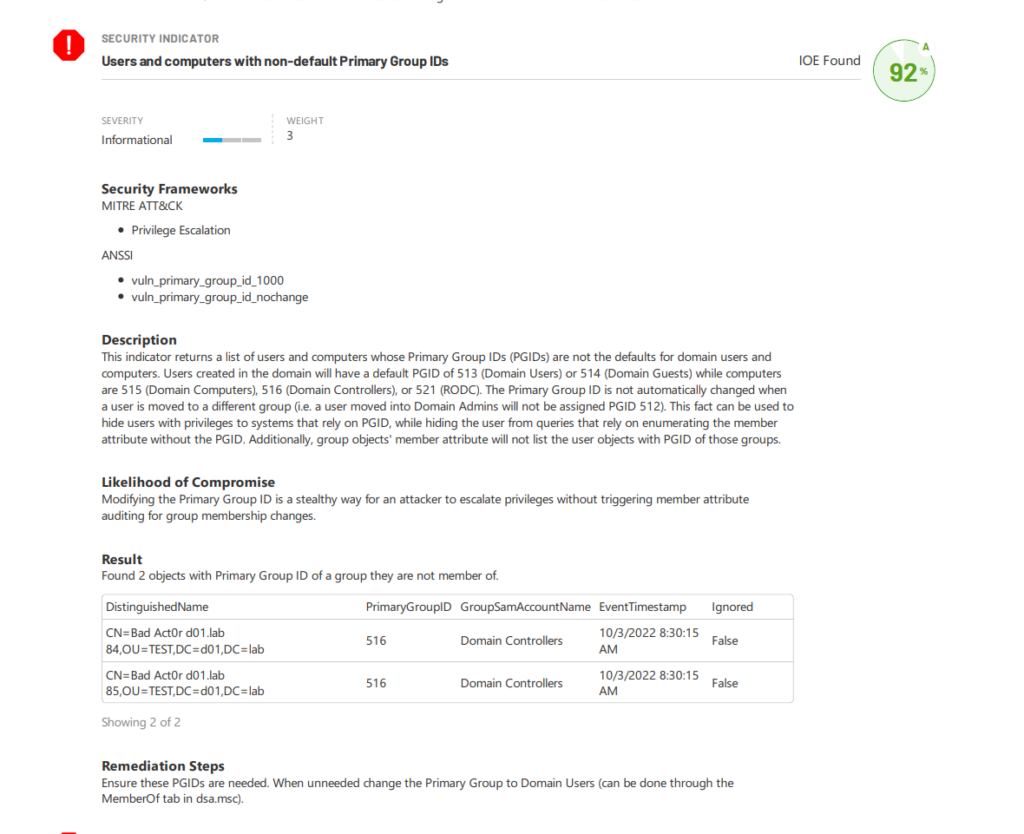Click the EventTimestamp column header
The image size is (1024, 834).
[x=643, y=607]
